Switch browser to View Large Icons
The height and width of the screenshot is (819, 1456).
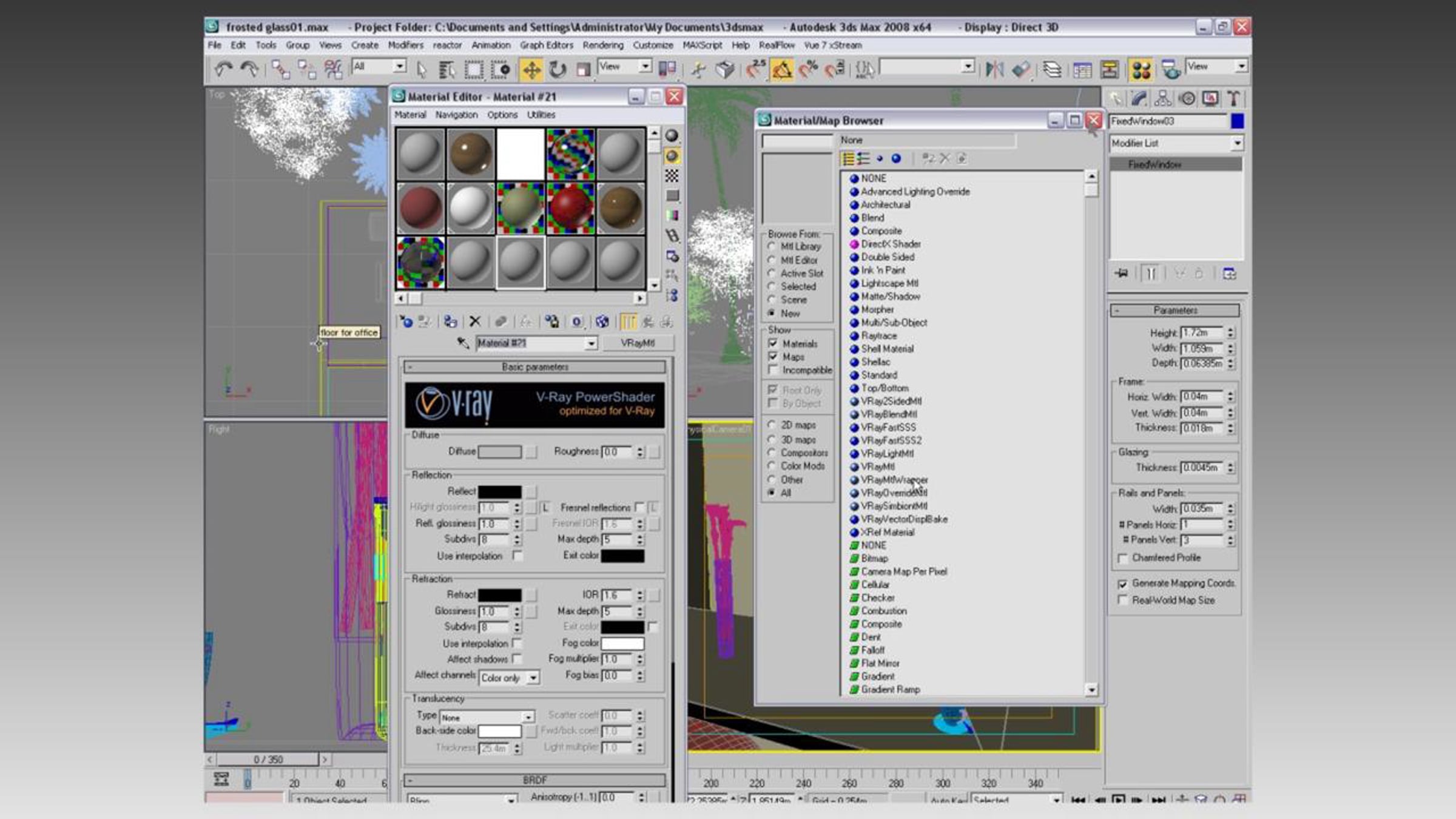[896, 159]
